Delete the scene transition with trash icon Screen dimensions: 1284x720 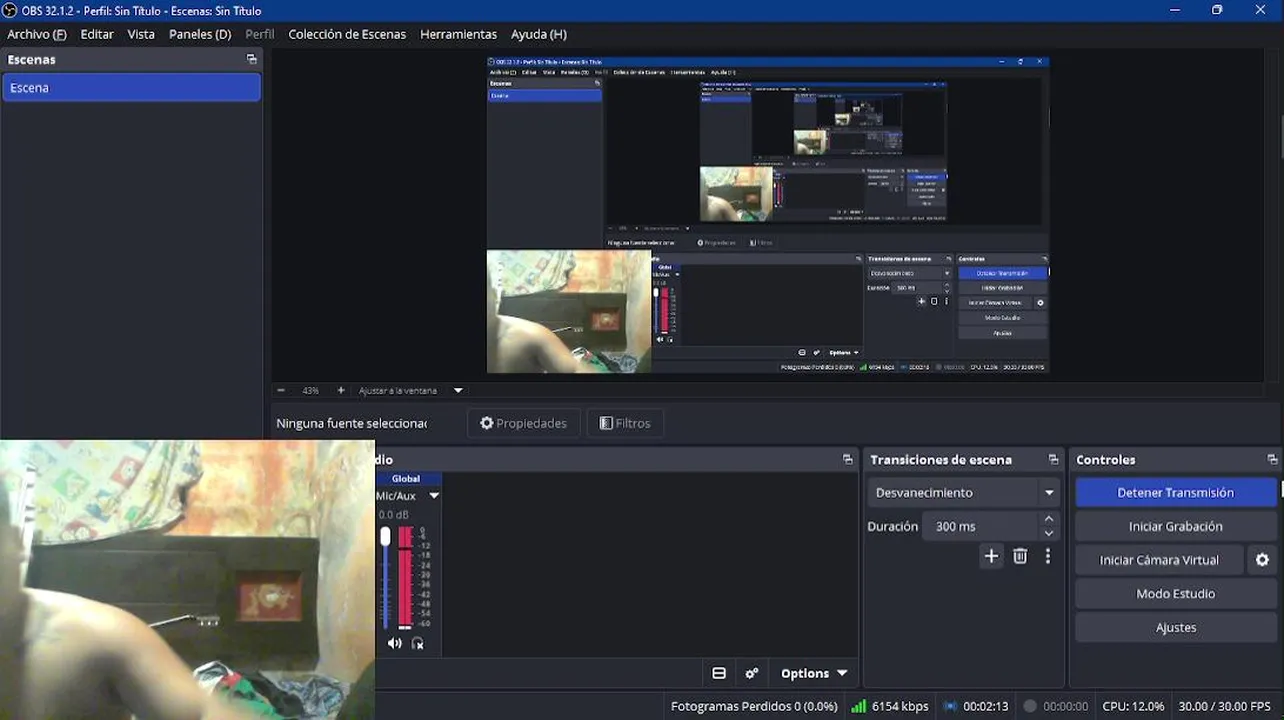point(1020,556)
